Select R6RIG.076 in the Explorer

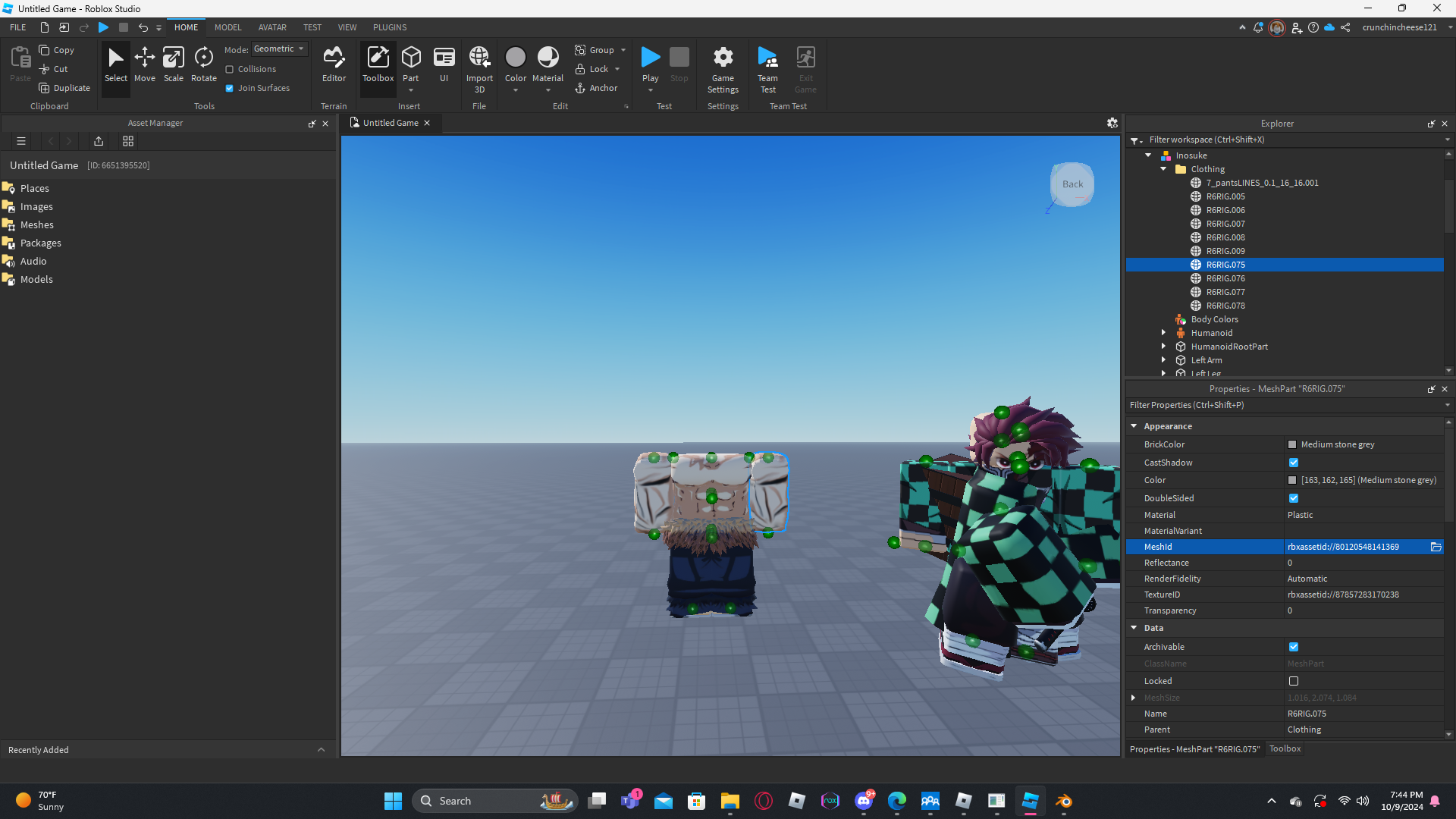(x=1225, y=278)
